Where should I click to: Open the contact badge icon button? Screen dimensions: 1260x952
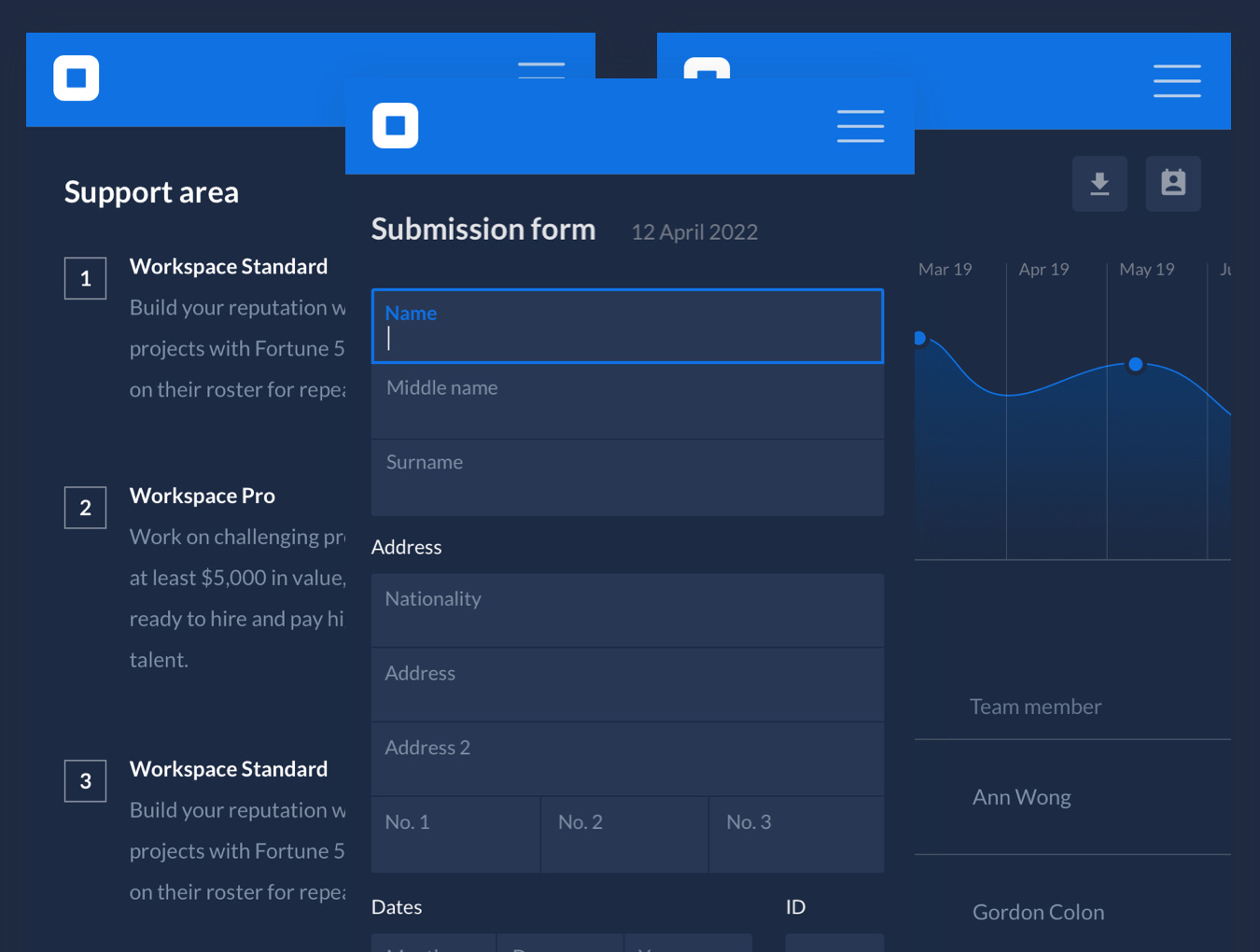tap(1173, 184)
